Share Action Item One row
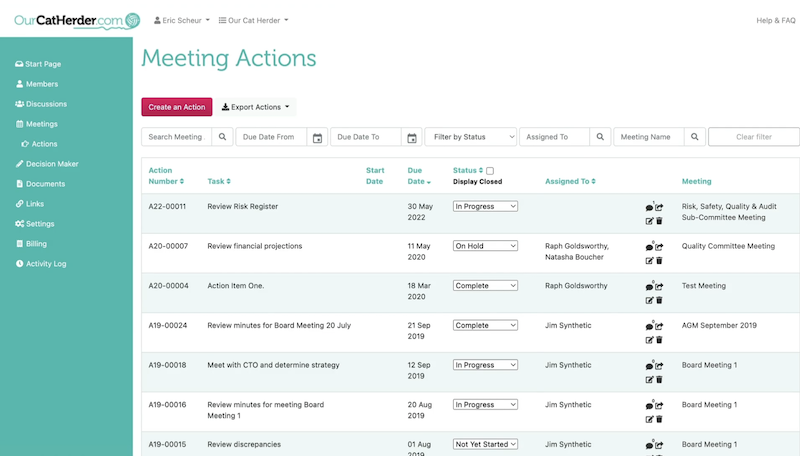800x456 pixels. click(659, 287)
